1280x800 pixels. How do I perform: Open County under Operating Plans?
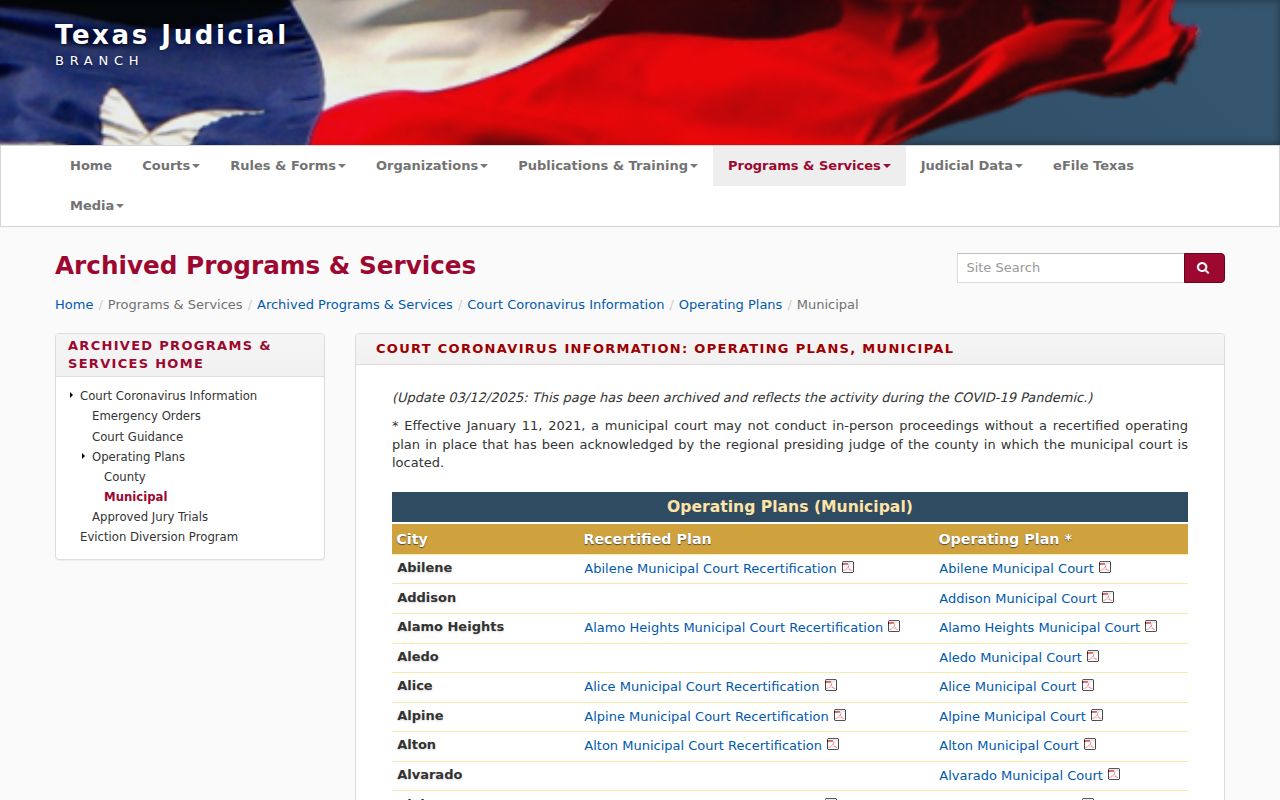pyautogui.click(x=124, y=477)
